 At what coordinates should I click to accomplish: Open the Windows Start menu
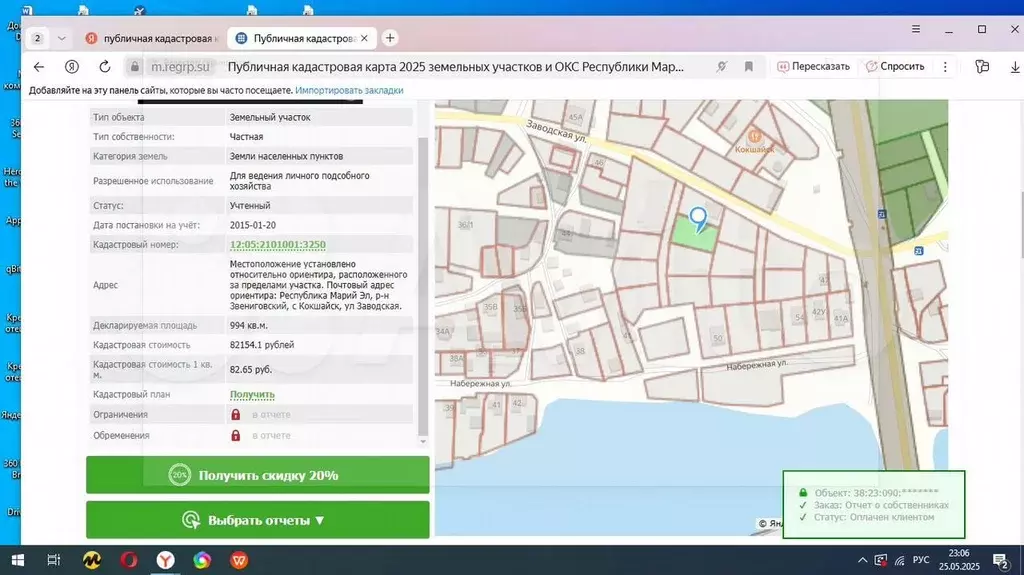tap(18, 560)
